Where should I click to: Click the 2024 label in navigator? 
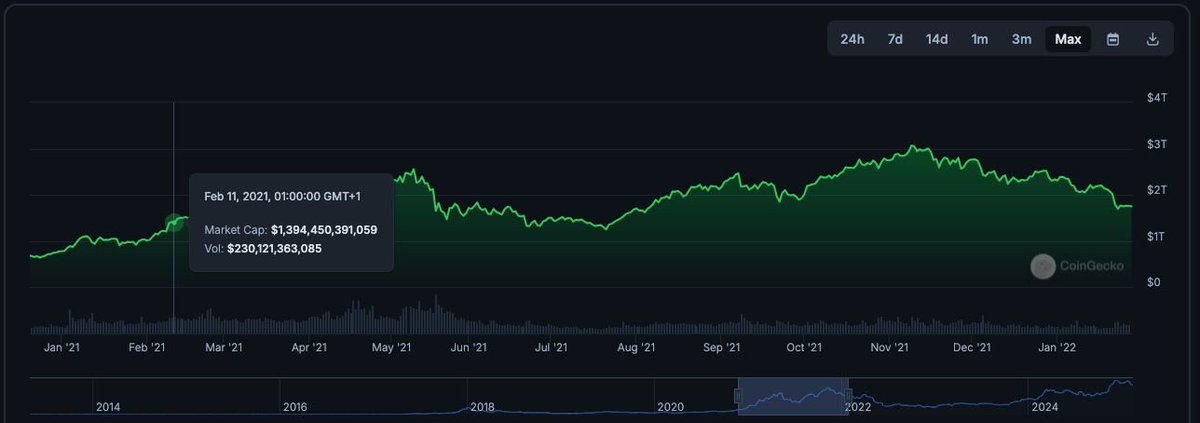tap(1044, 407)
